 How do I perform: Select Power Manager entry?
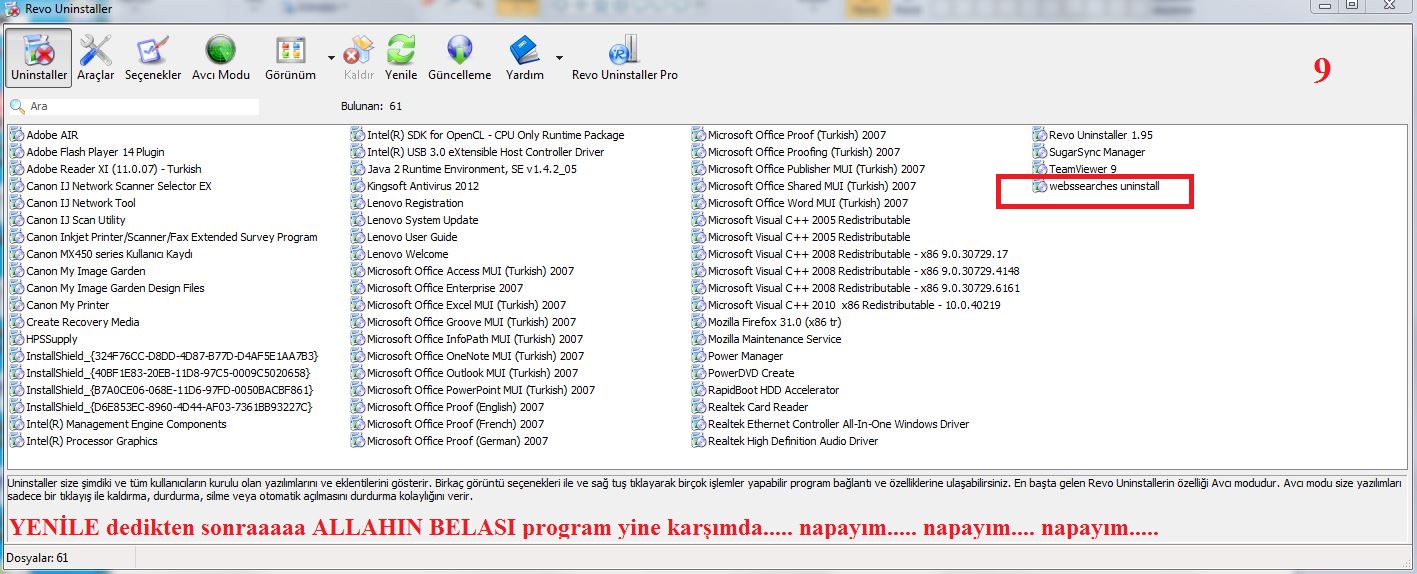(x=738, y=356)
